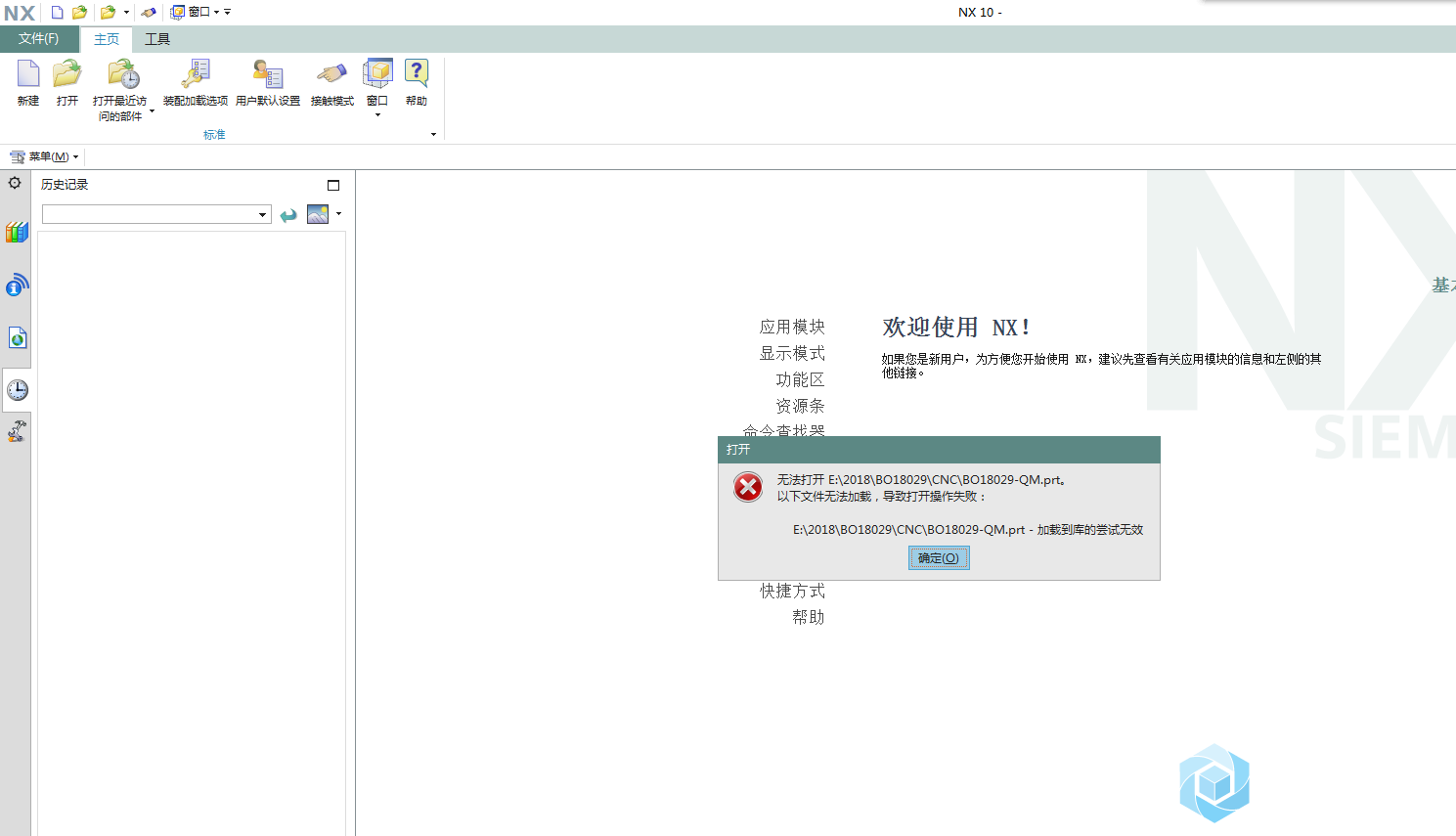Click the 窗口 window ribbon icon

point(377,75)
